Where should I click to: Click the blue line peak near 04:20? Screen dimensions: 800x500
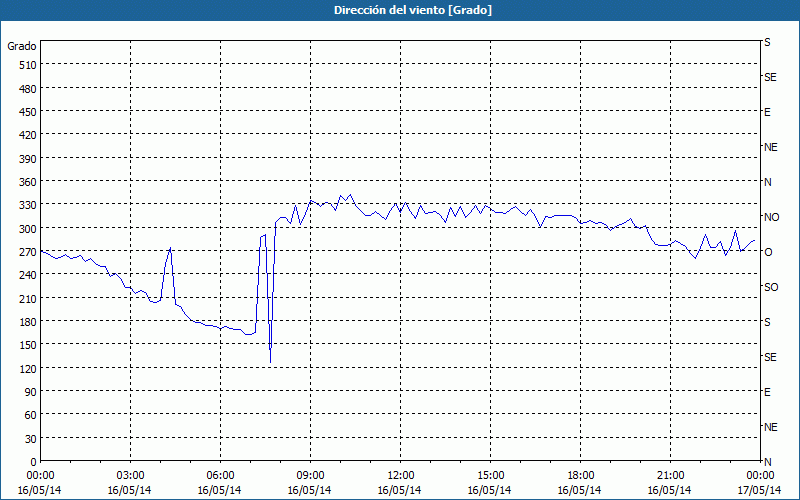point(170,248)
